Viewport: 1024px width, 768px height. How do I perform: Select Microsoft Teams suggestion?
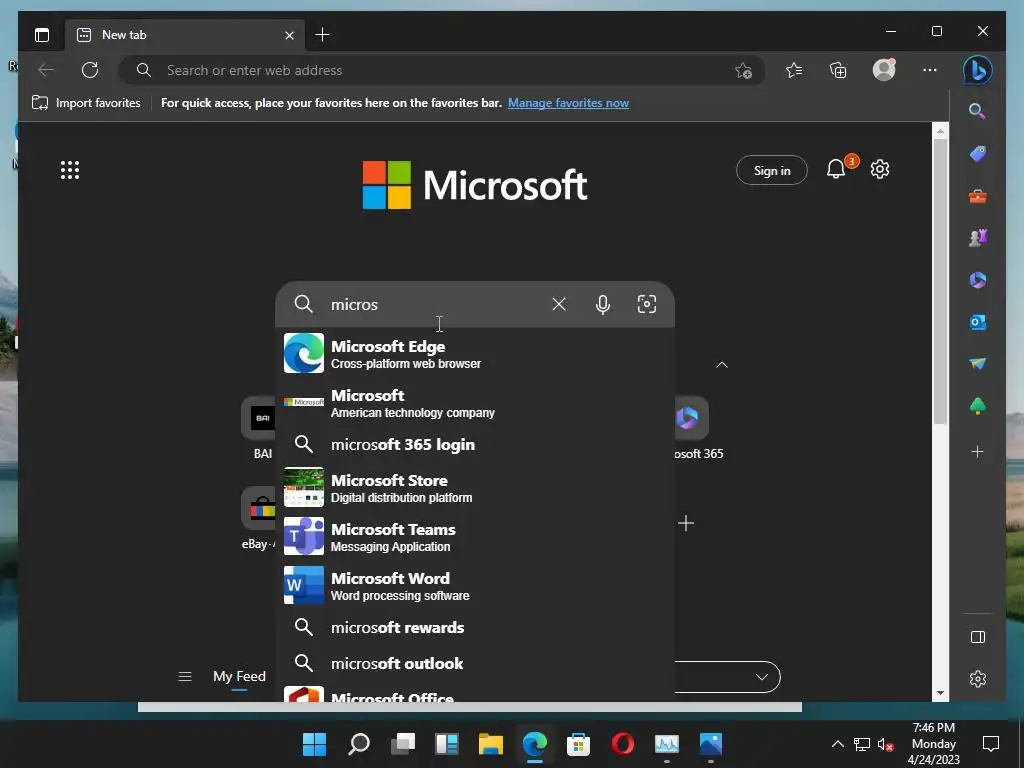tap(475, 536)
